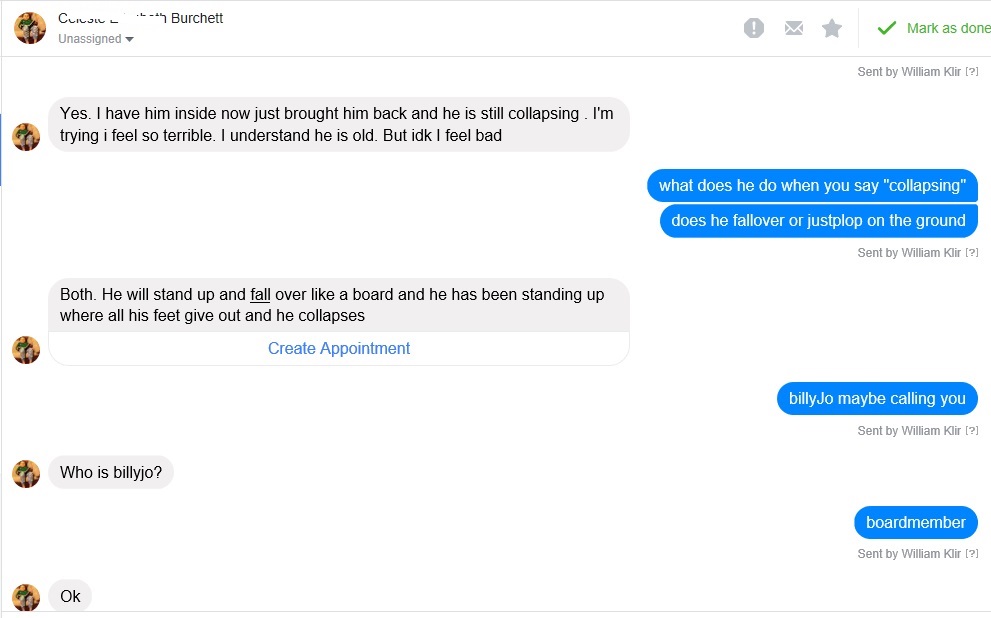Open the customer profile picture in header
Screen dimensions: 991x618
pyautogui.click(x=30, y=28)
